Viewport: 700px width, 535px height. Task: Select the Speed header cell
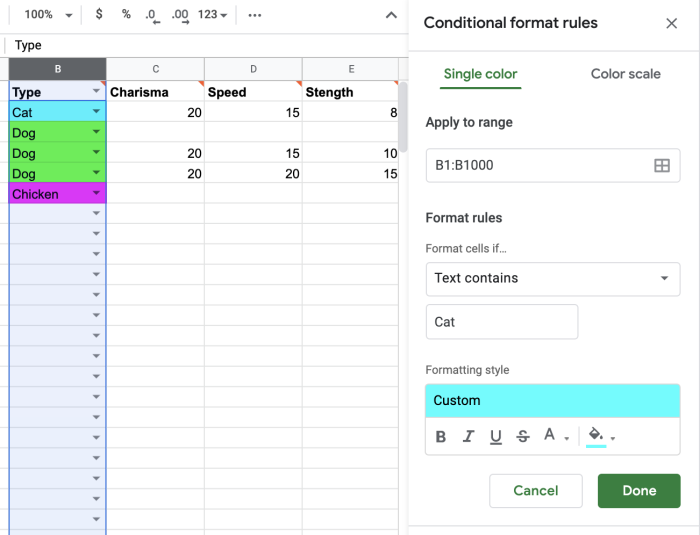click(x=253, y=92)
